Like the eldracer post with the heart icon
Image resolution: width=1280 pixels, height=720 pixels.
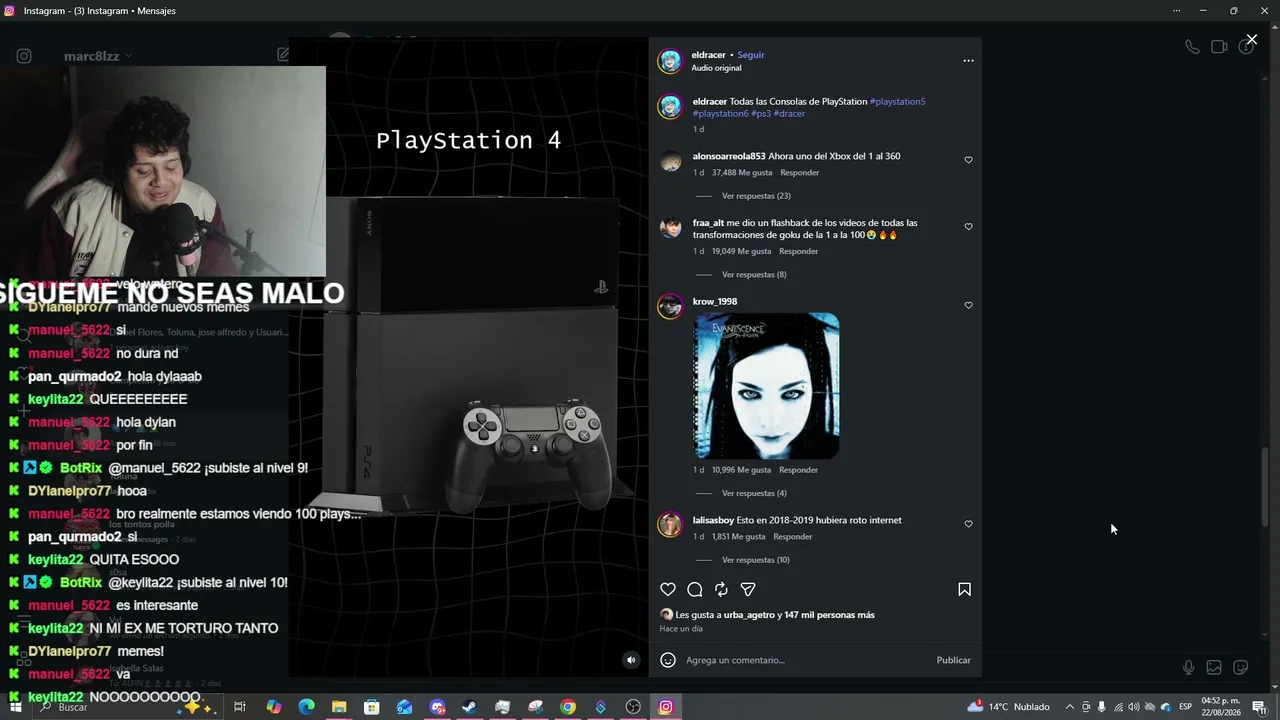[x=668, y=590]
